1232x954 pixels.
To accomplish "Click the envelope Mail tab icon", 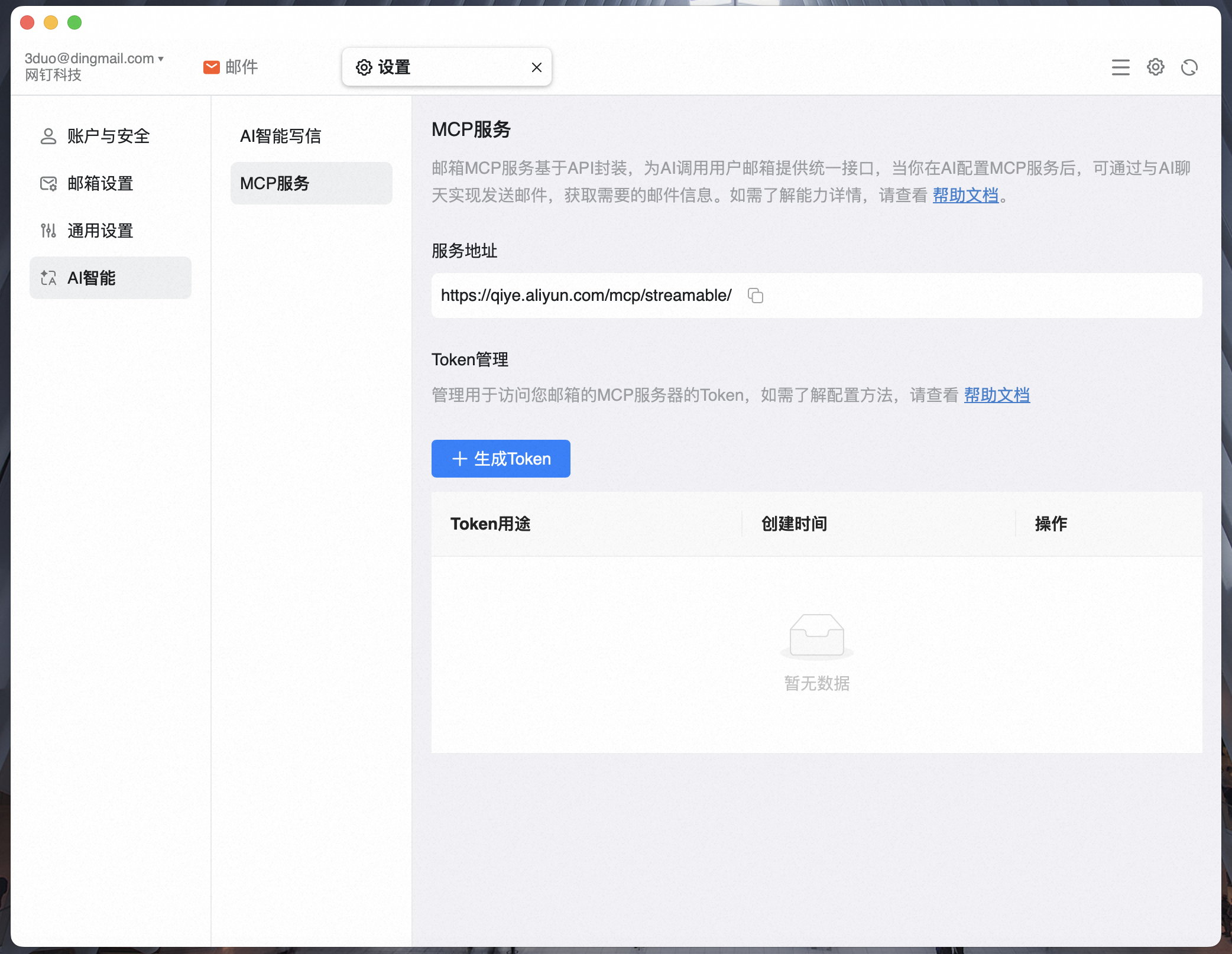I will pos(211,67).
